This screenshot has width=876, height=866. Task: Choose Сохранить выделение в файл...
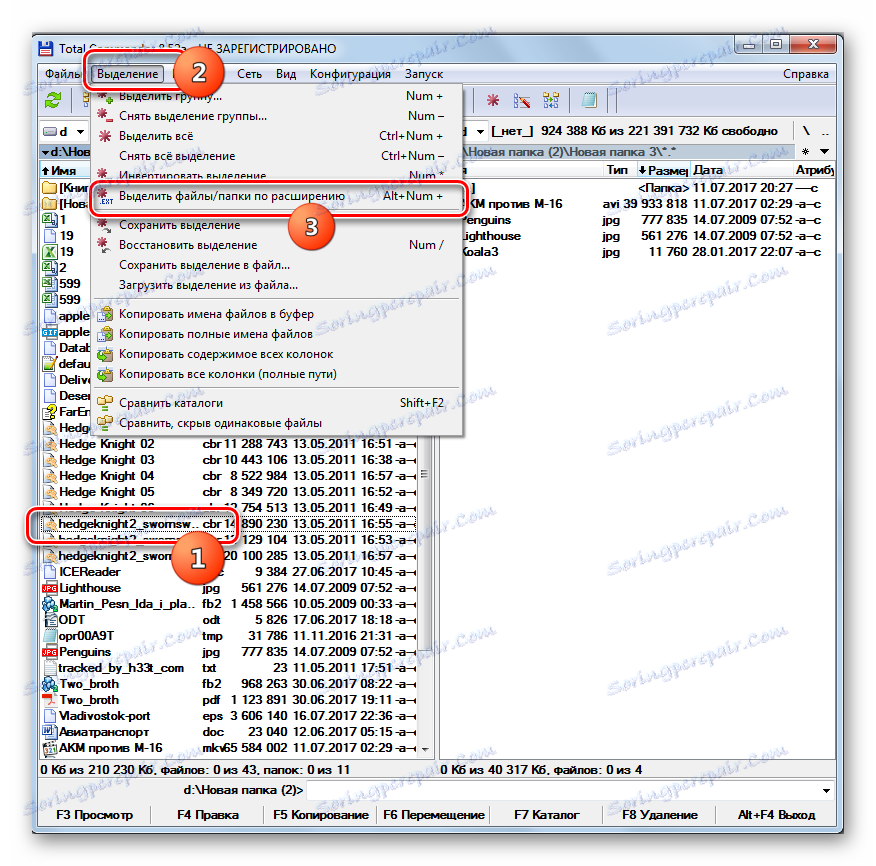pos(277,265)
